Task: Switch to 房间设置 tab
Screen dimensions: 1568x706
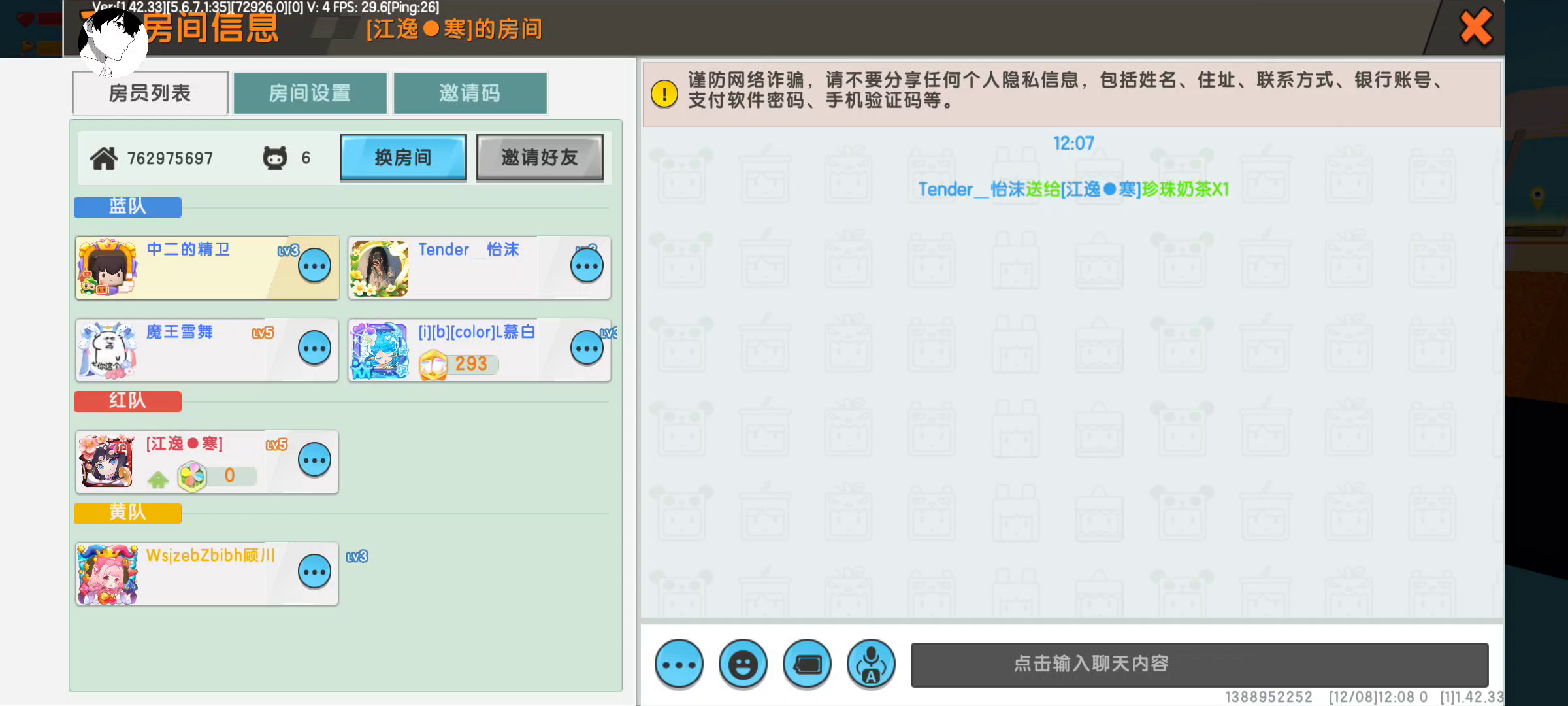Action: point(310,93)
